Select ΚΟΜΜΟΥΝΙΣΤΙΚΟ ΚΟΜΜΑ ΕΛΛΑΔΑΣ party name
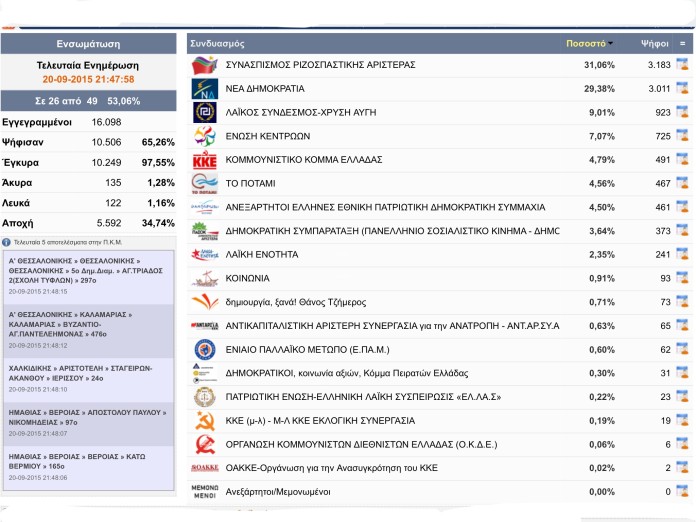The height and width of the screenshot is (522, 696). [x=304, y=160]
